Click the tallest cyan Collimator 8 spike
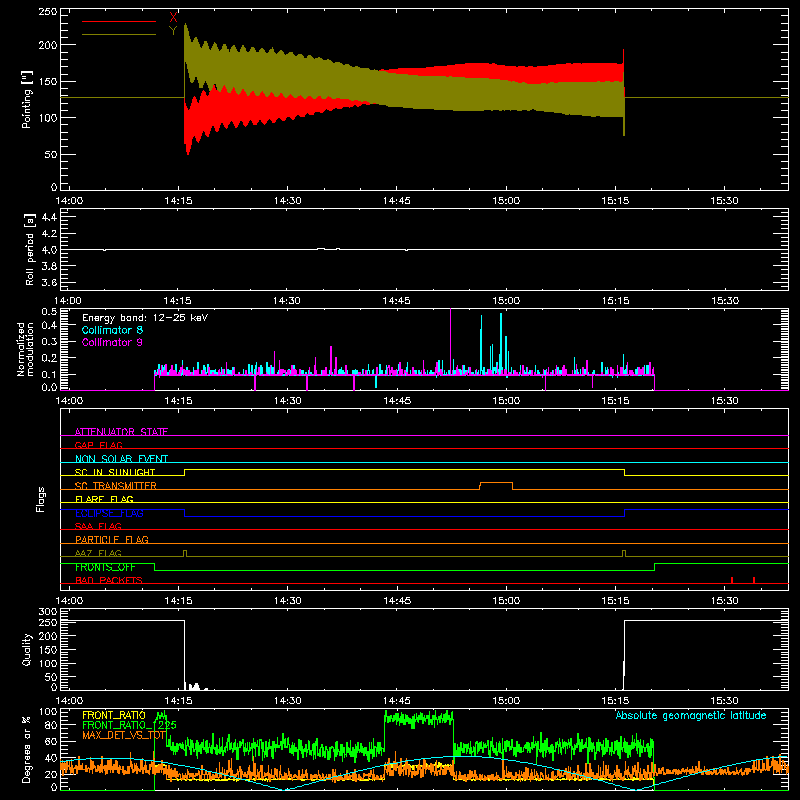Screen dimensions: 800x800 (x=501, y=343)
